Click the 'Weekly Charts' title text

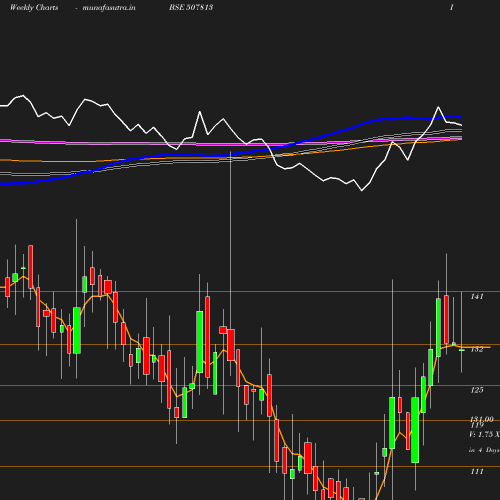pyautogui.click(x=34, y=7)
